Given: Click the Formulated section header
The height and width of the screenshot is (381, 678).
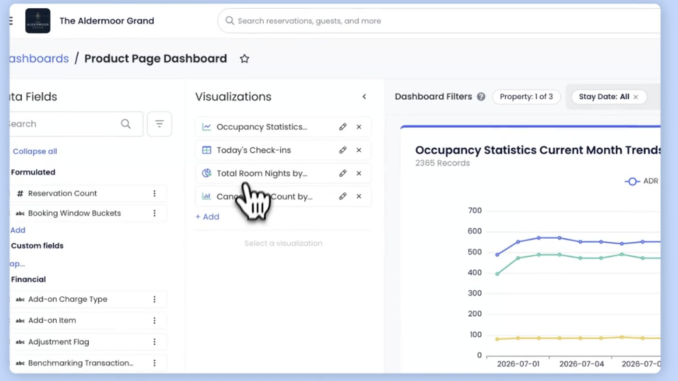Looking at the screenshot, I should tap(33, 172).
